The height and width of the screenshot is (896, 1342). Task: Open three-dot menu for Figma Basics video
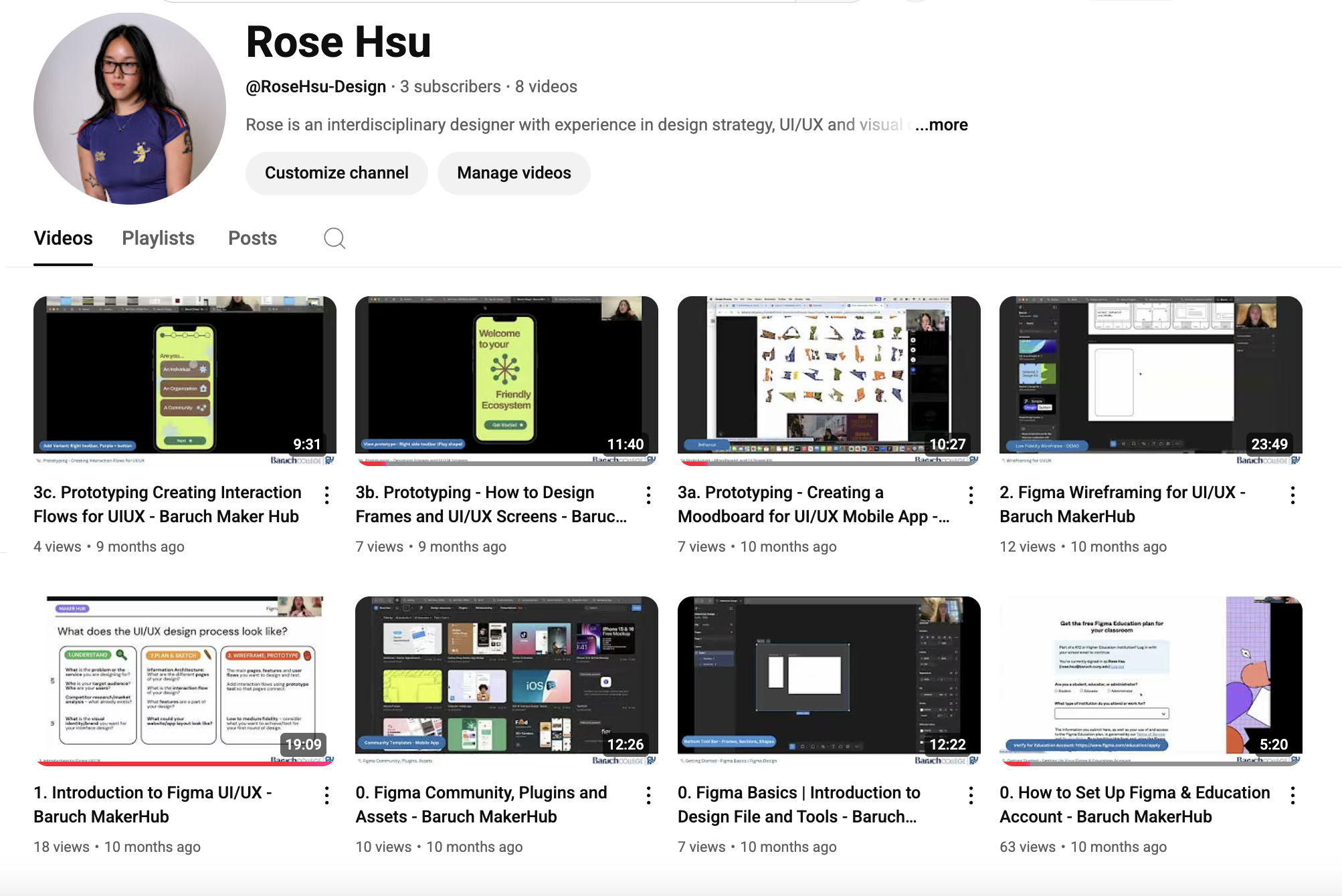click(971, 795)
